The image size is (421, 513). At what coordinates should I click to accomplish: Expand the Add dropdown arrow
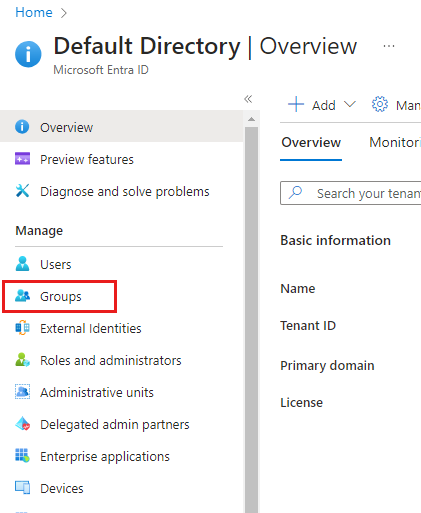pyautogui.click(x=350, y=105)
